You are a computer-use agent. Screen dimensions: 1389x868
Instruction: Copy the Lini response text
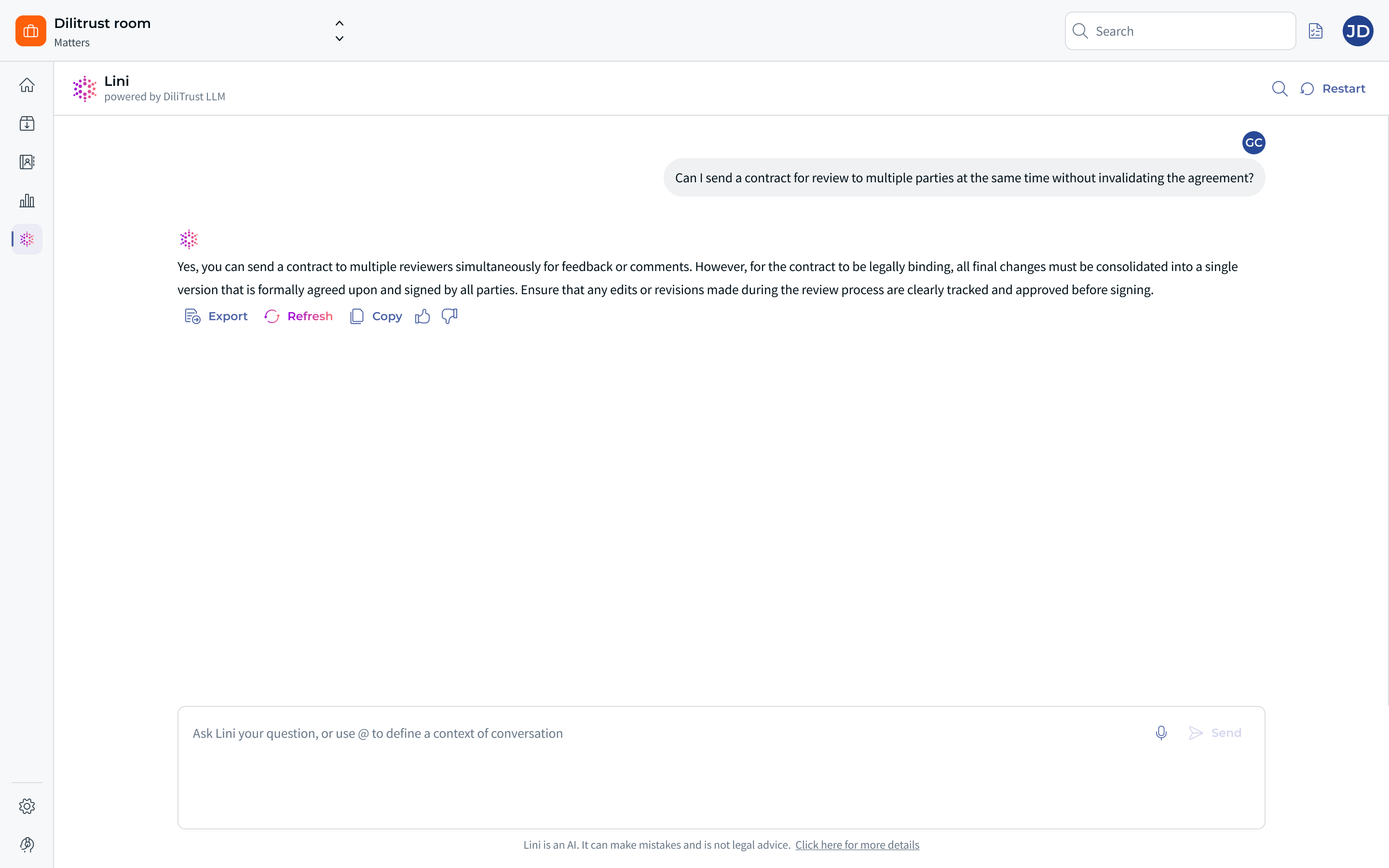[376, 316]
